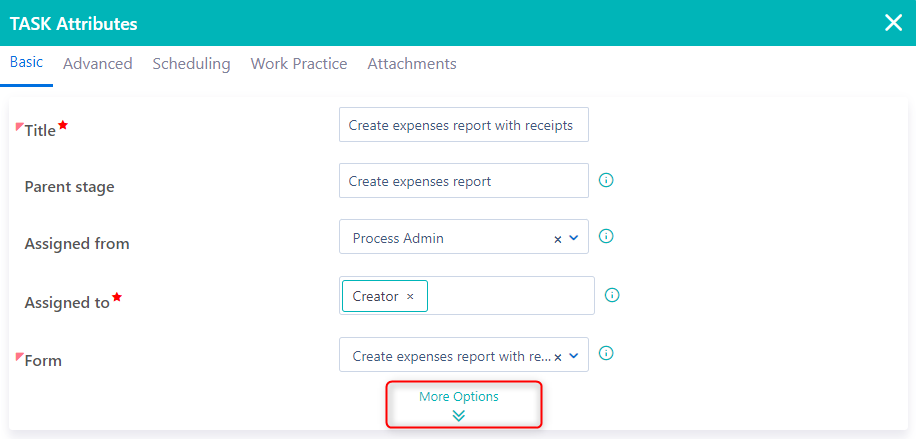916x439 pixels.
Task: Open the Scheduling tab
Action: (x=191, y=64)
